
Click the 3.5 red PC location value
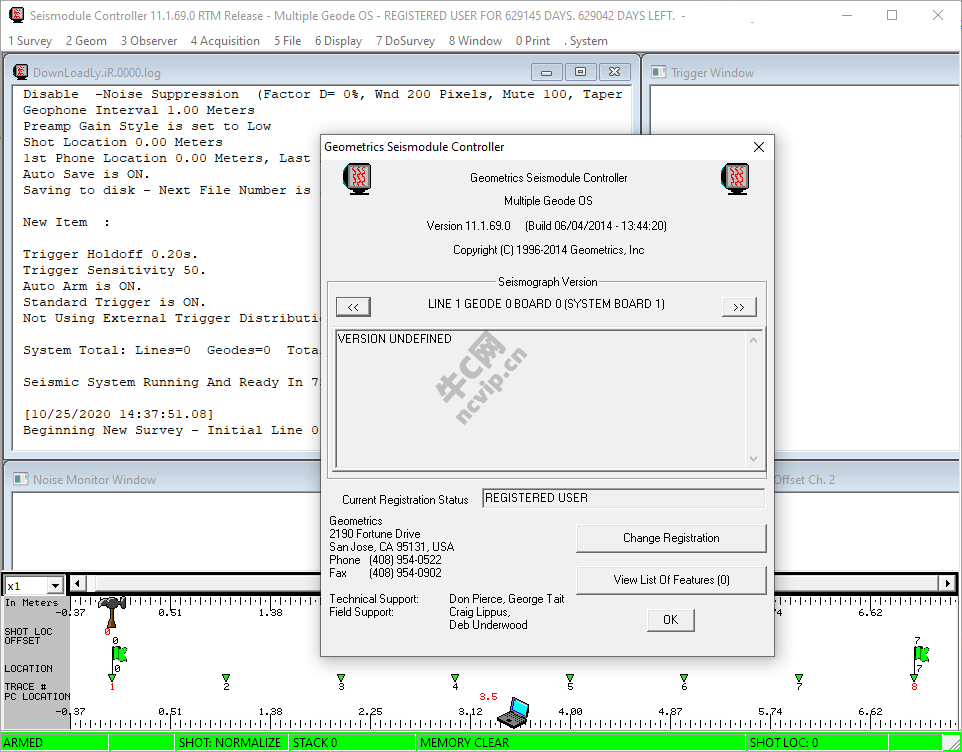pyautogui.click(x=488, y=696)
